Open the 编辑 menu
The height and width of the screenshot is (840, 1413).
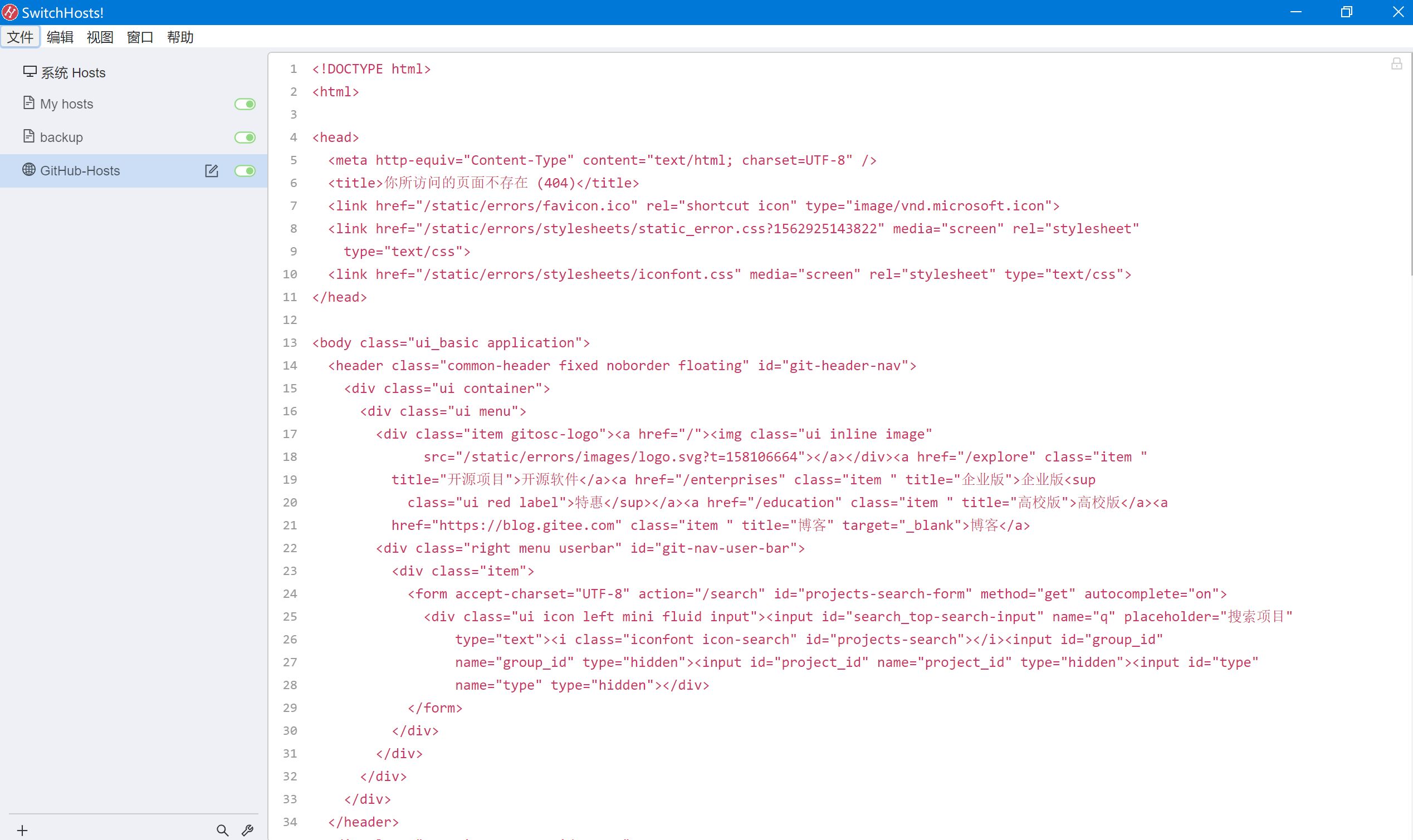60,37
